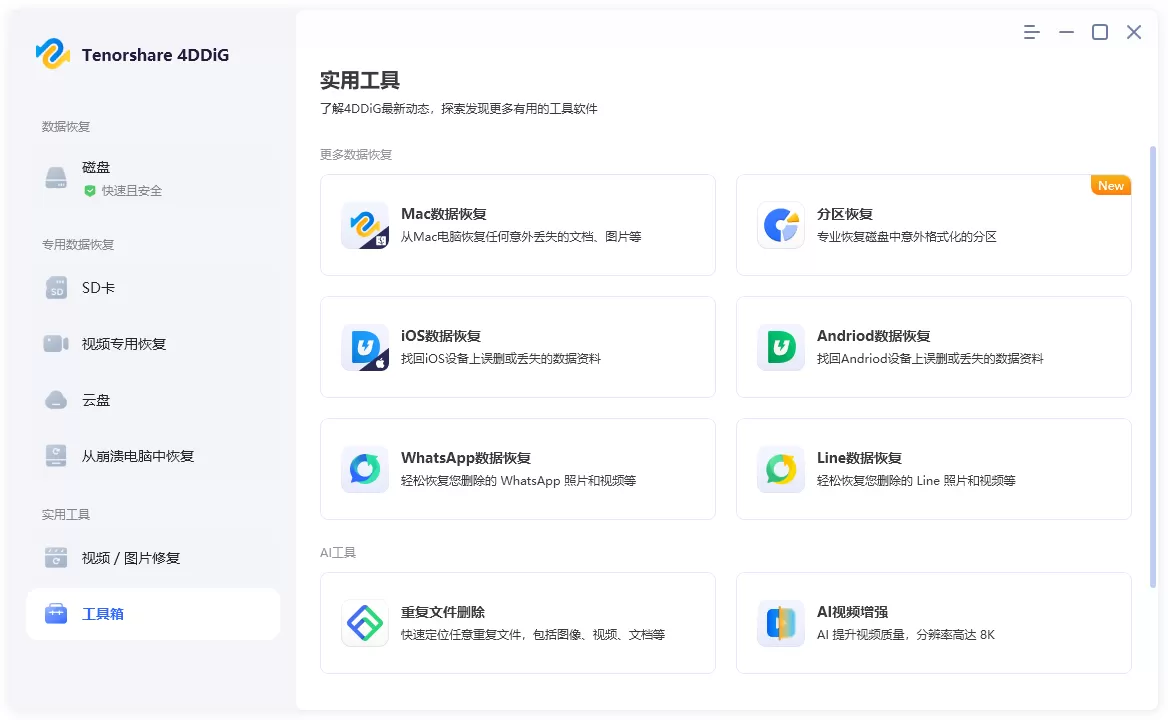Select the 视频专用恢复 sidebar icon
This screenshot has width=1168, height=720.
click(x=55, y=343)
